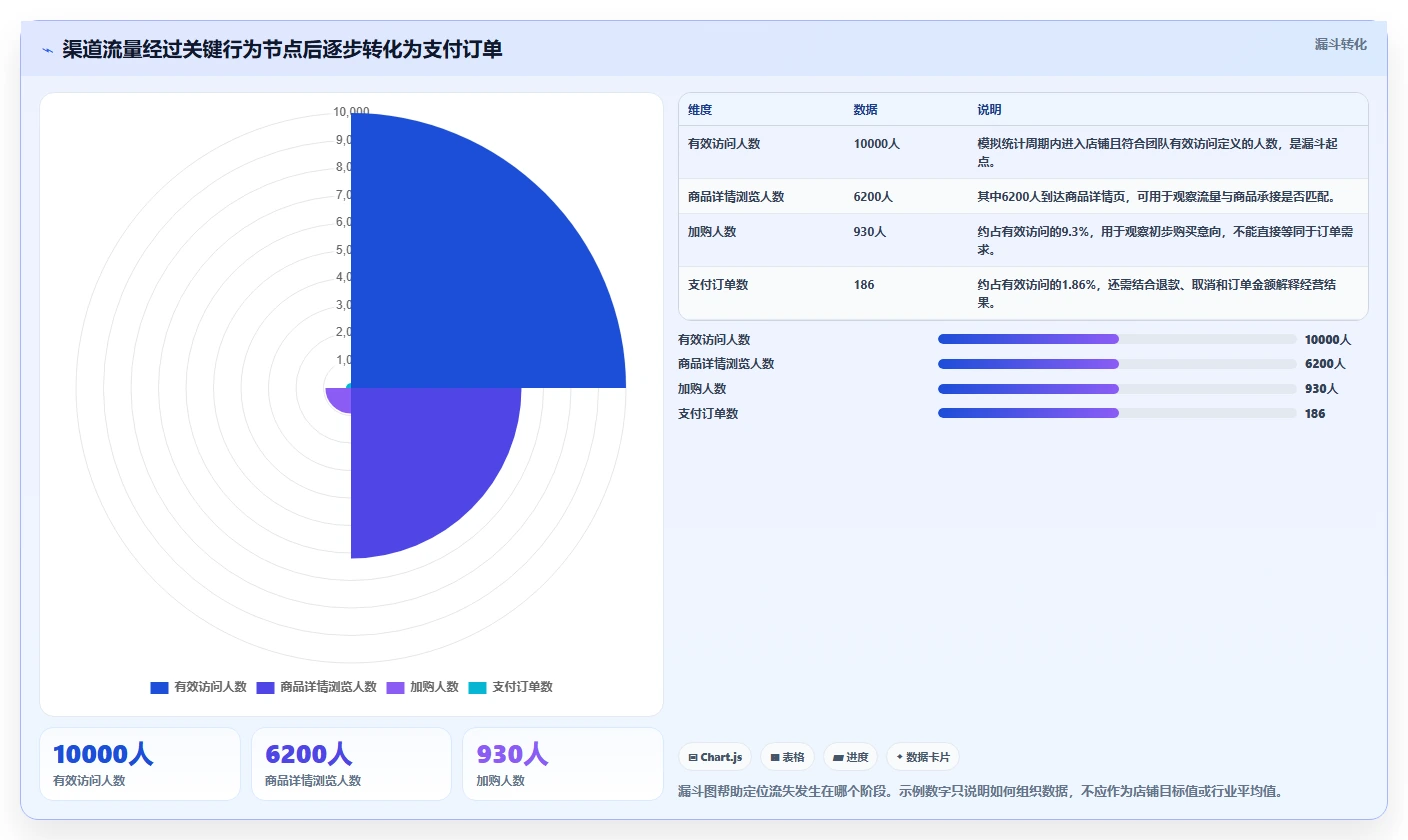Viewport: 1408px width, 840px height.
Task: Click the 加购人数 table row label
Action: (x=712, y=232)
